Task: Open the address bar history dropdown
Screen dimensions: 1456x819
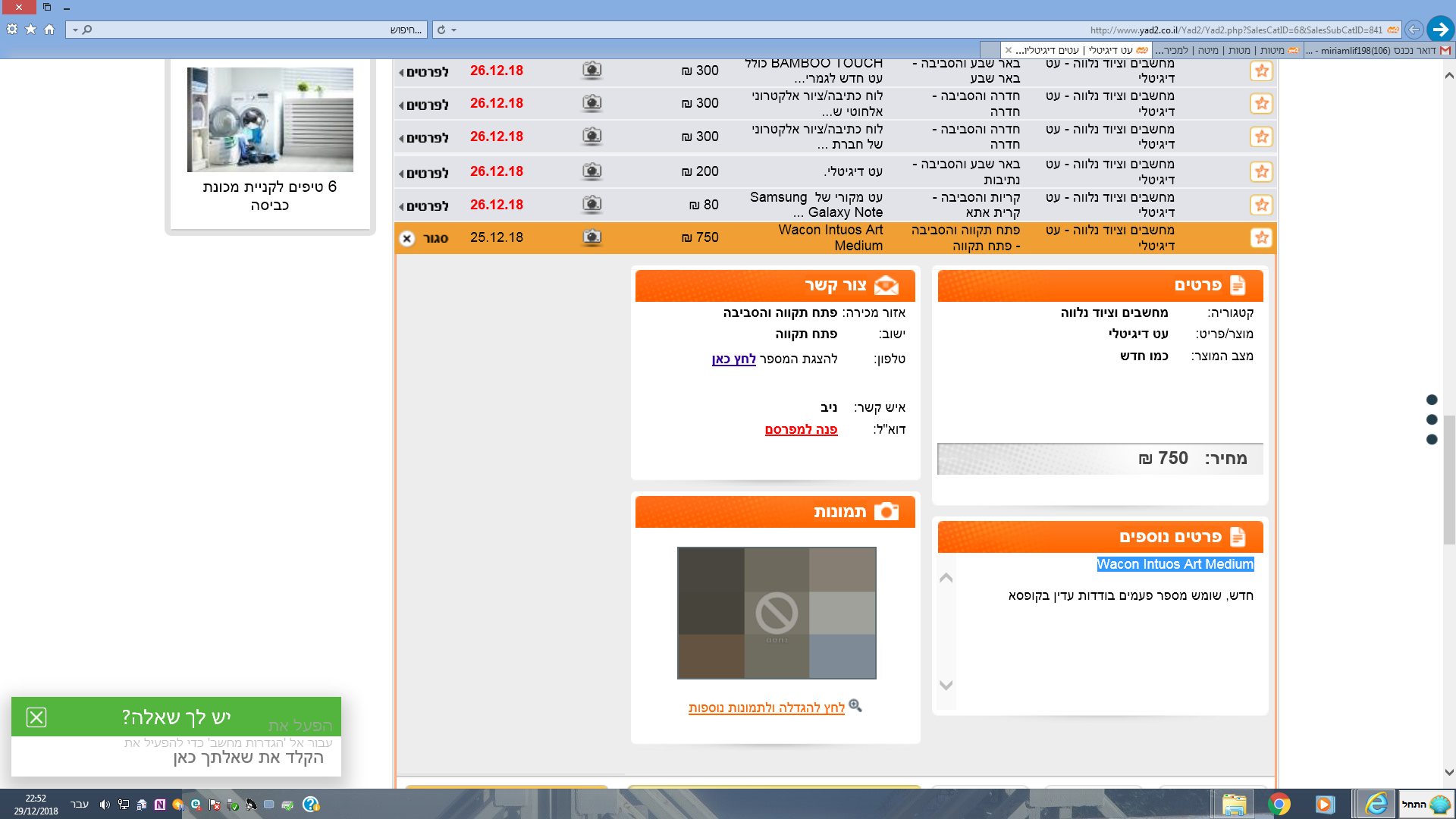Action: tap(454, 30)
